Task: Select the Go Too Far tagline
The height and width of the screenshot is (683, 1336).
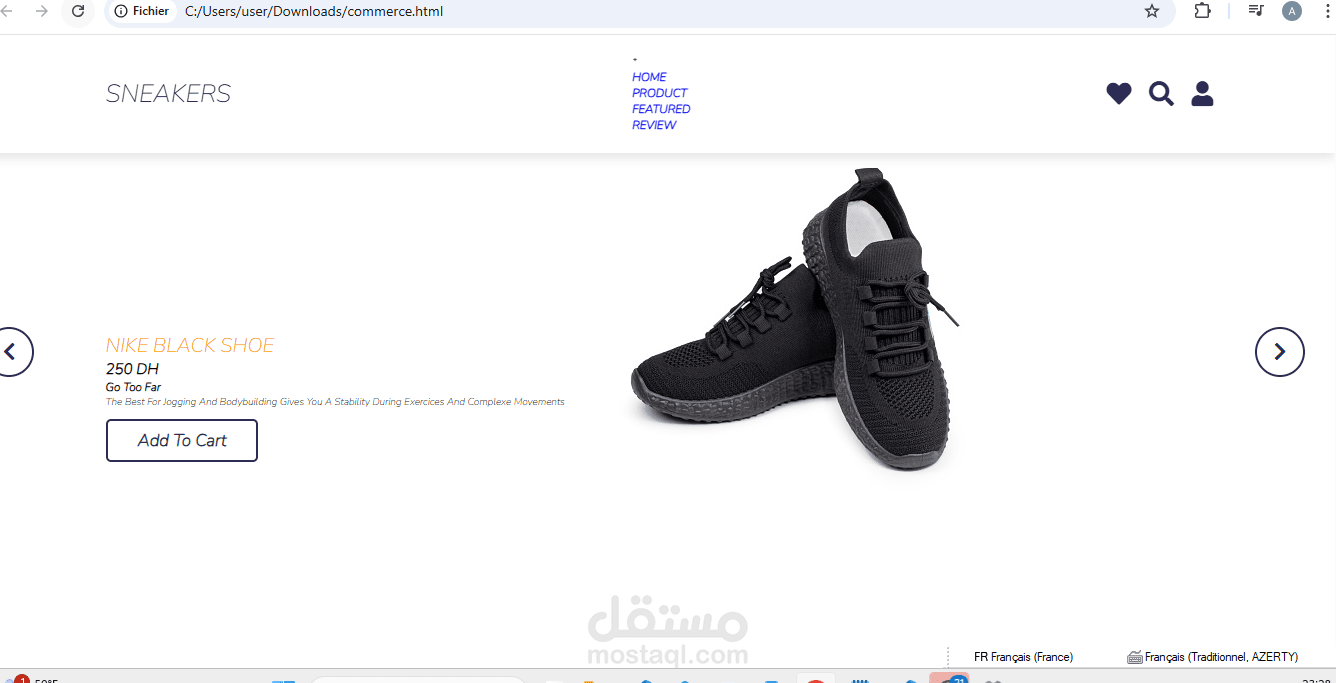Action: 133,387
